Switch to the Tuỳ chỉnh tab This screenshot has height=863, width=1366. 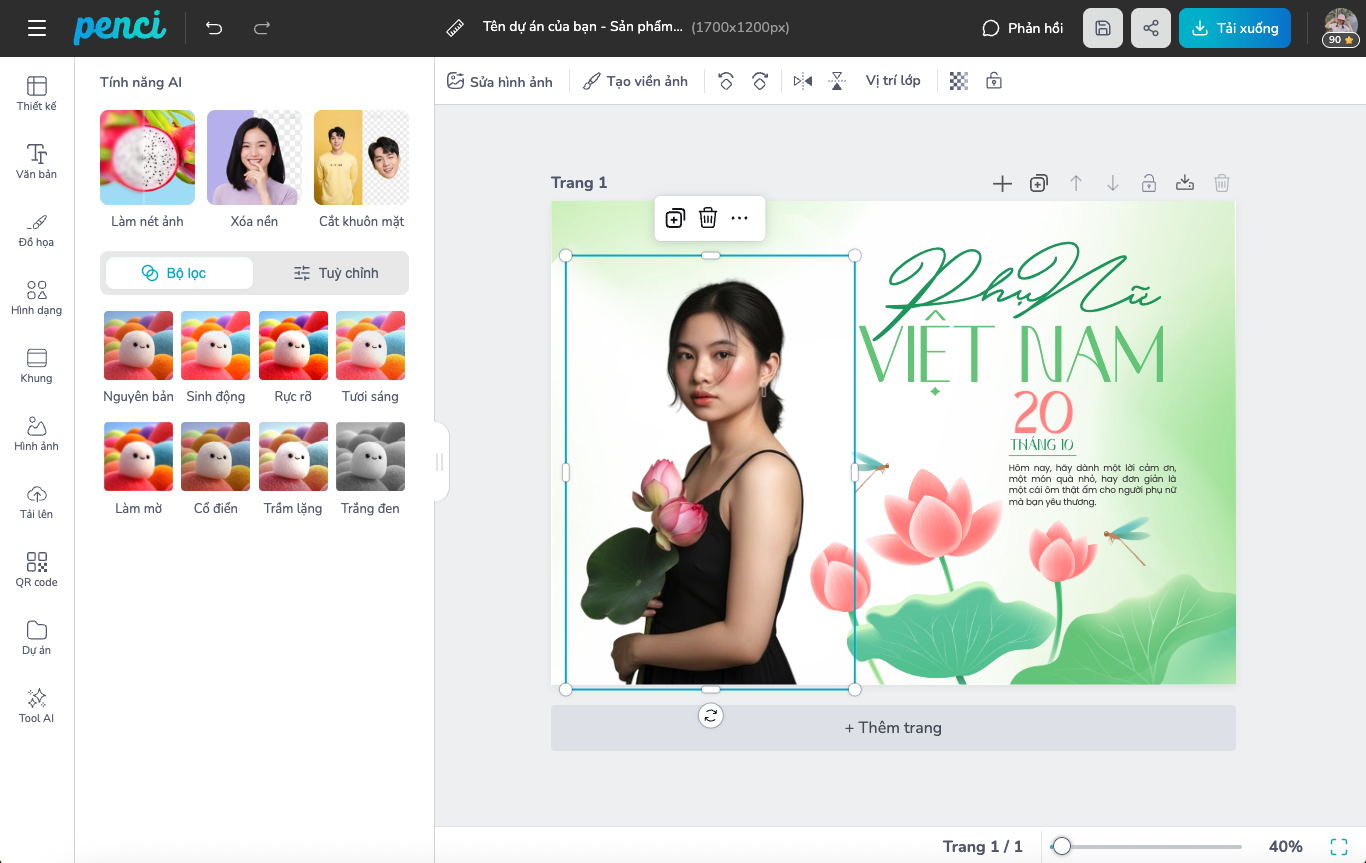point(335,273)
